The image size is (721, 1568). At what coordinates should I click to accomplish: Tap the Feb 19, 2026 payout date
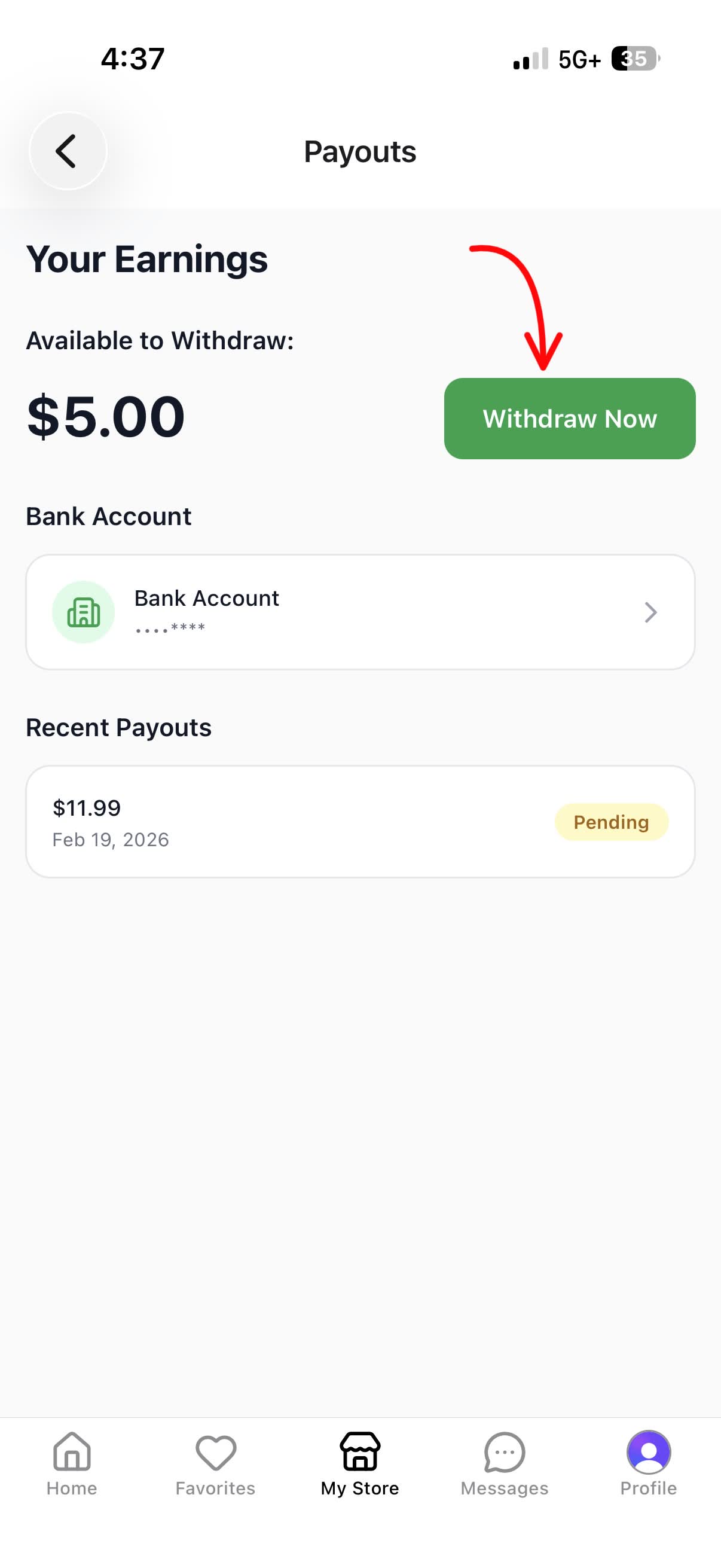pos(110,840)
